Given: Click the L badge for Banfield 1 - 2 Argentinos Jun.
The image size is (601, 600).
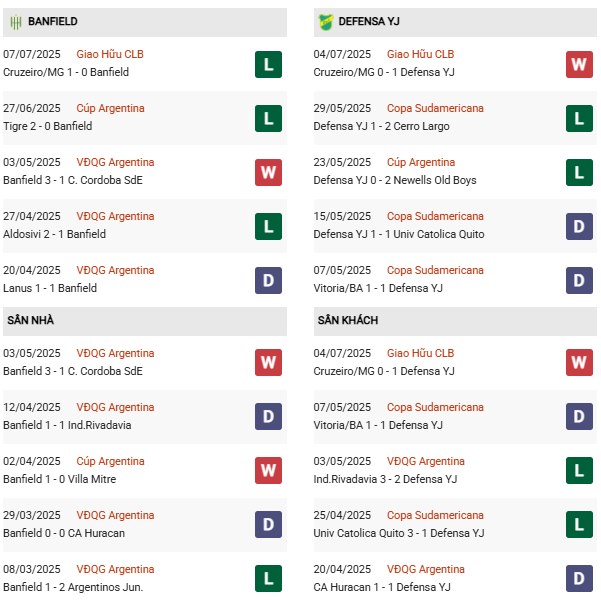Looking at the screenshot, I should tap(268, 579).
